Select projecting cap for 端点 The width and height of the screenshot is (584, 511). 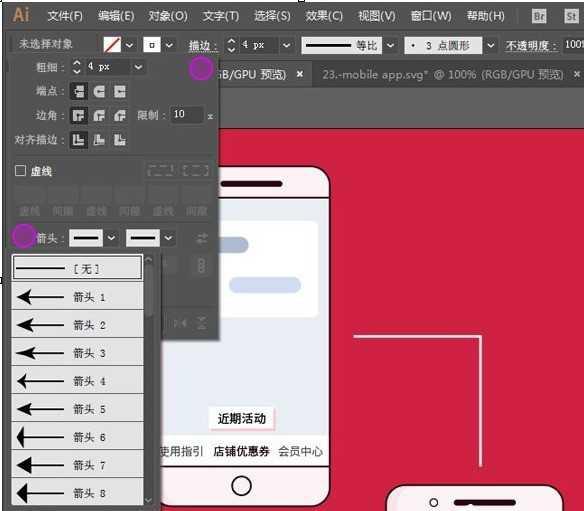(x=120, y=91)
